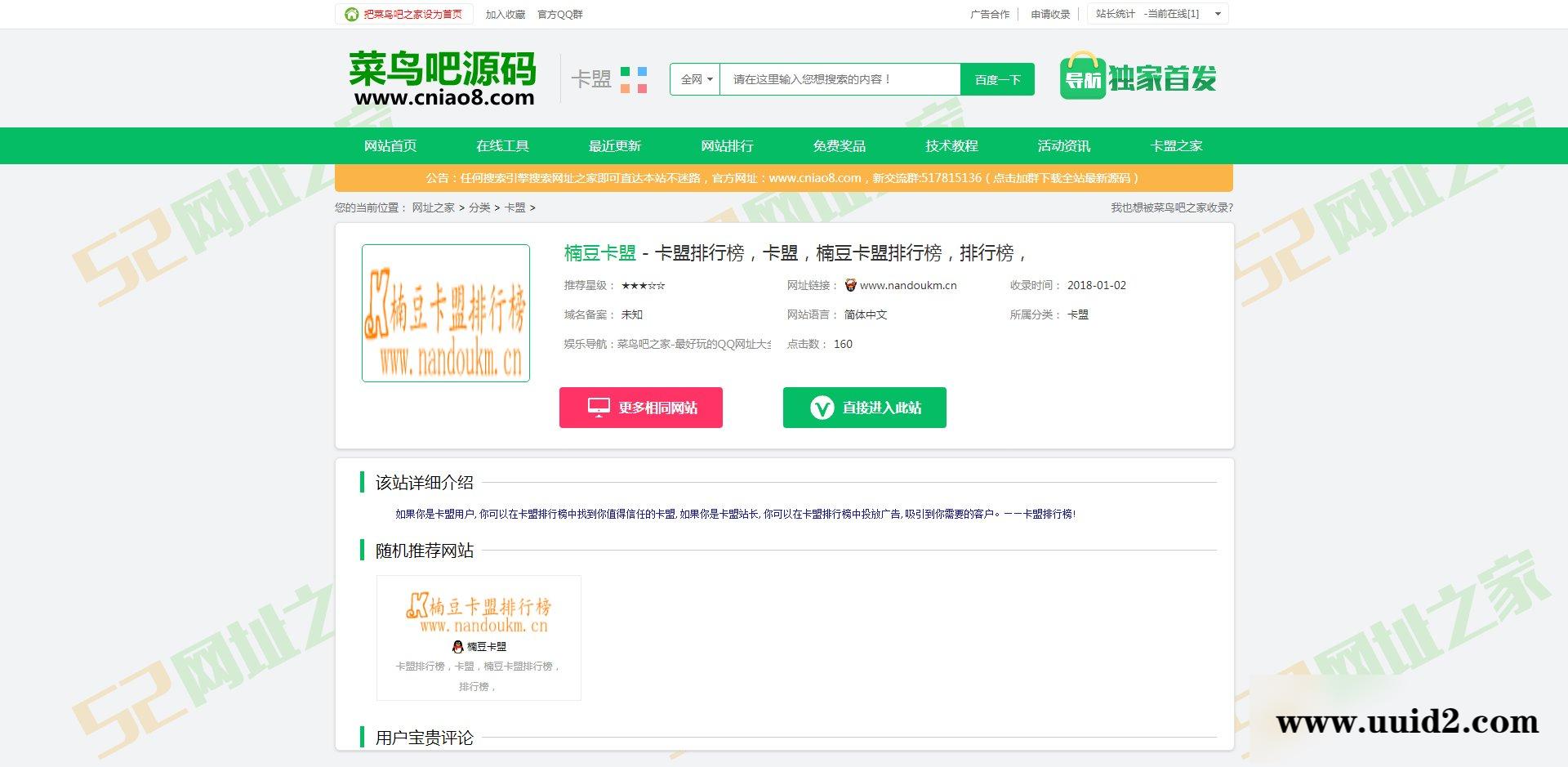Click the green home icon beside 设为首页
The width and height of the screenshot is (1568, 767).
point(351,14)
